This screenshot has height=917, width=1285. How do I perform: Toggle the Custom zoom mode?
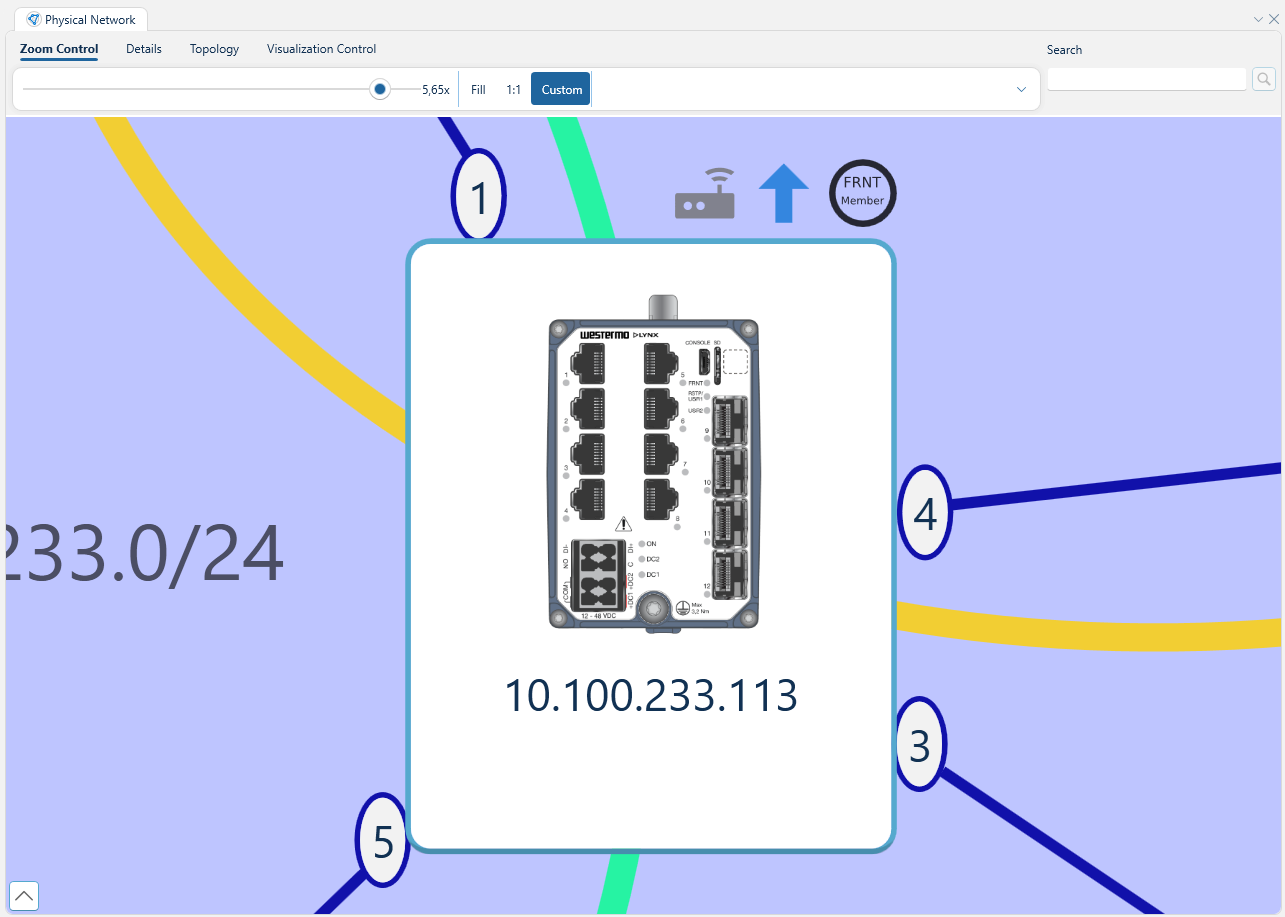click(x=560, y=89)
